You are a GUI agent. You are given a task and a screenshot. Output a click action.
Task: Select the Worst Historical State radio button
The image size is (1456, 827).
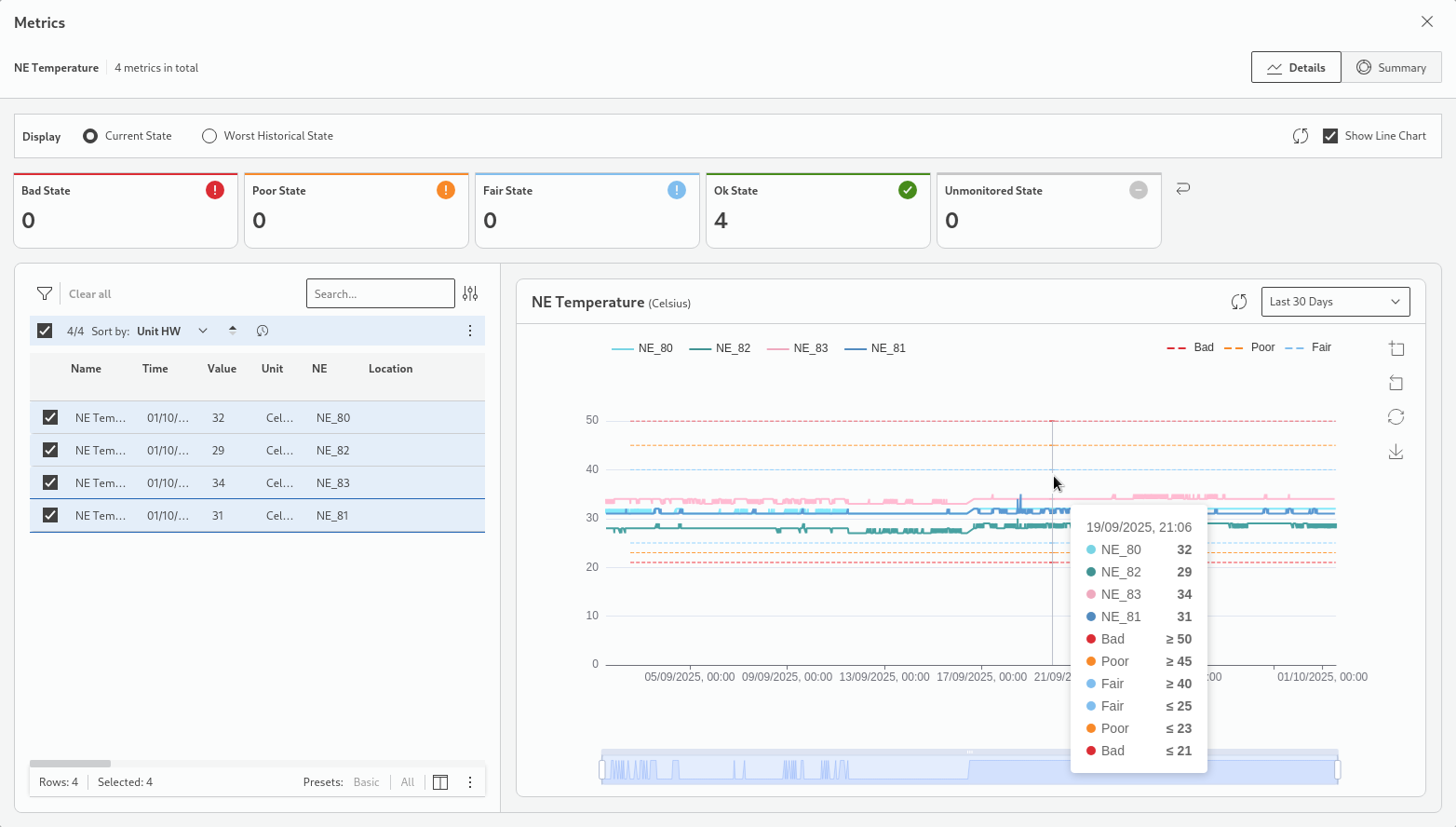[x=209, y=136]
